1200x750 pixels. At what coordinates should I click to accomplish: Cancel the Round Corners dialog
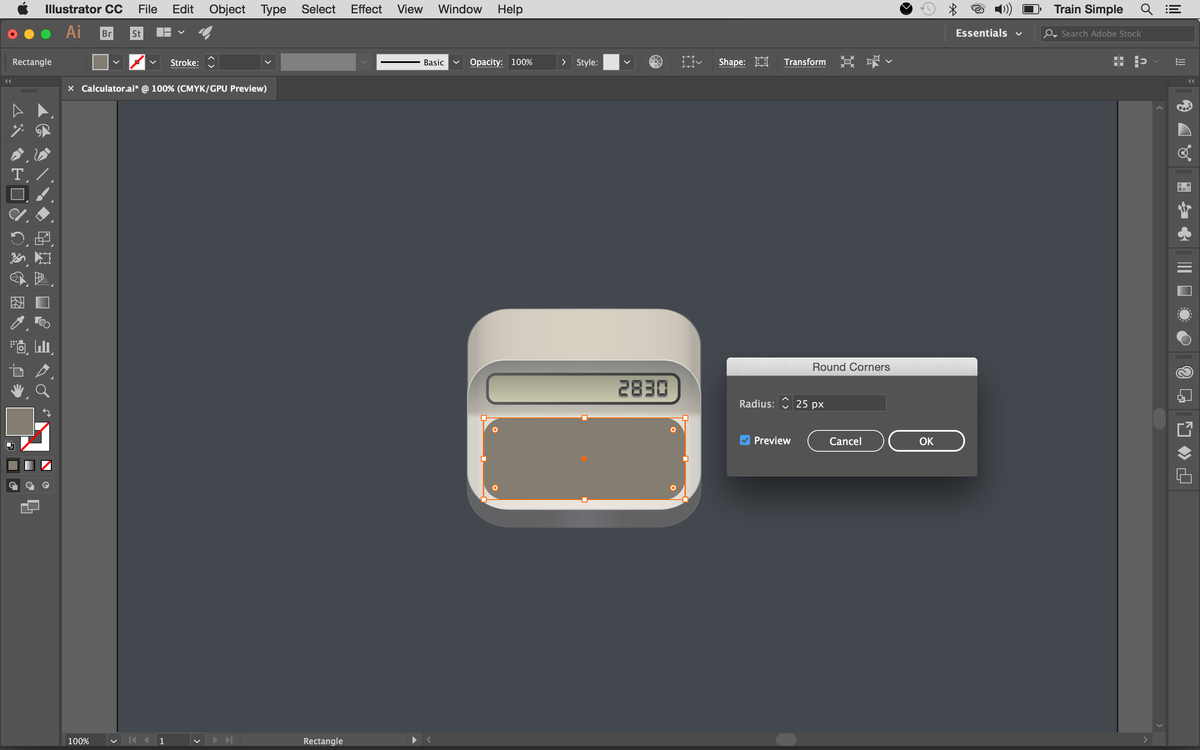pos(845,440)
